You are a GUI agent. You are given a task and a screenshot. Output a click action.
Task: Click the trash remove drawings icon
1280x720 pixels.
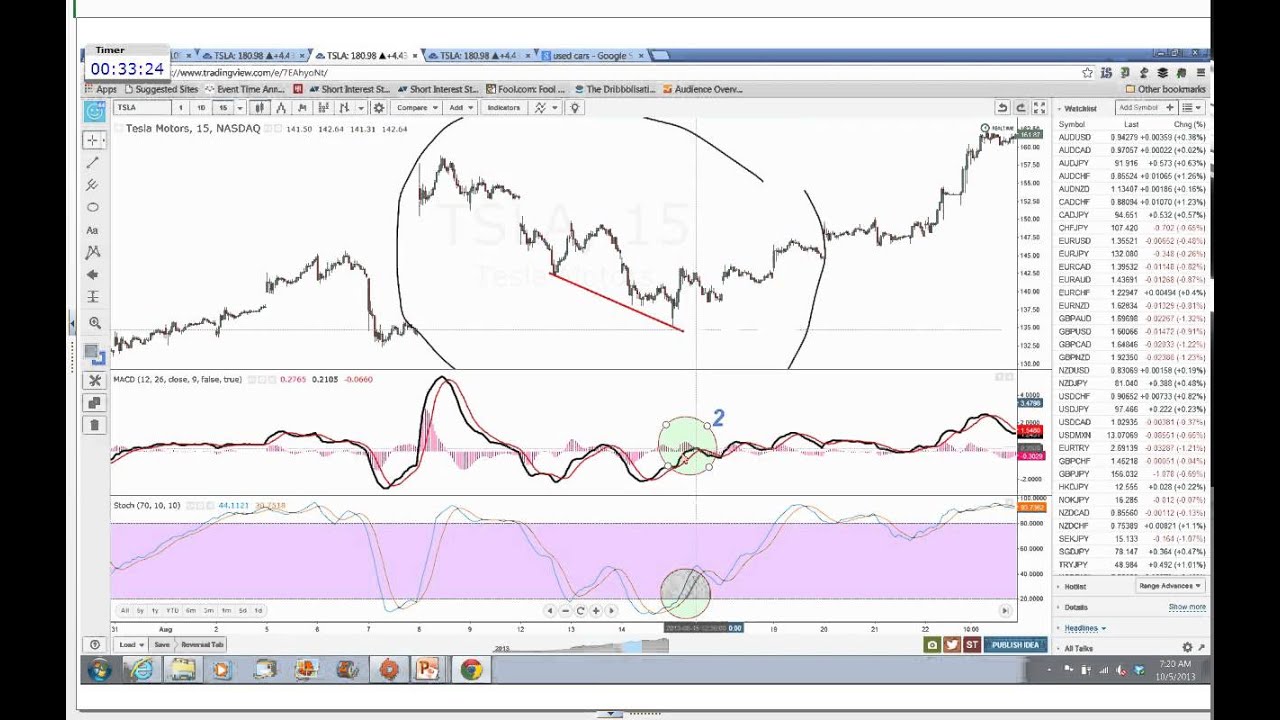click(94, 425)
